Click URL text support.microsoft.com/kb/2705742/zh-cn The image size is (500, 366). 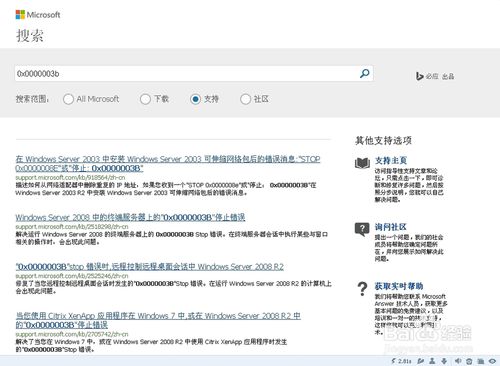pyautogui.click(x=72, y=334)
